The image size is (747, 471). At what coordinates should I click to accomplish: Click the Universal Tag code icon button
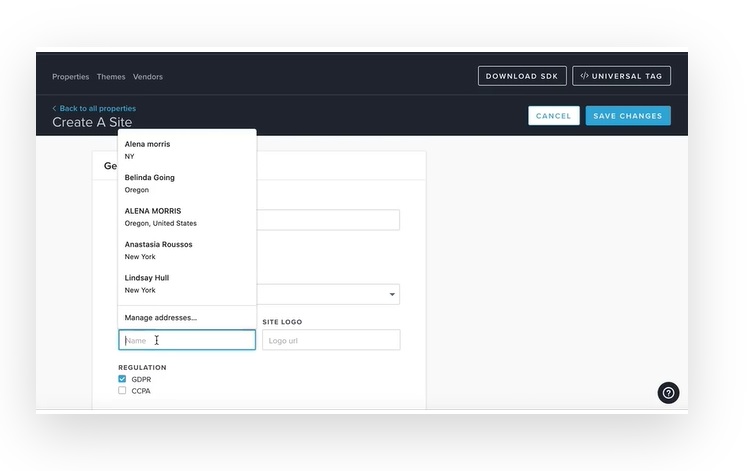coord(621,76)
